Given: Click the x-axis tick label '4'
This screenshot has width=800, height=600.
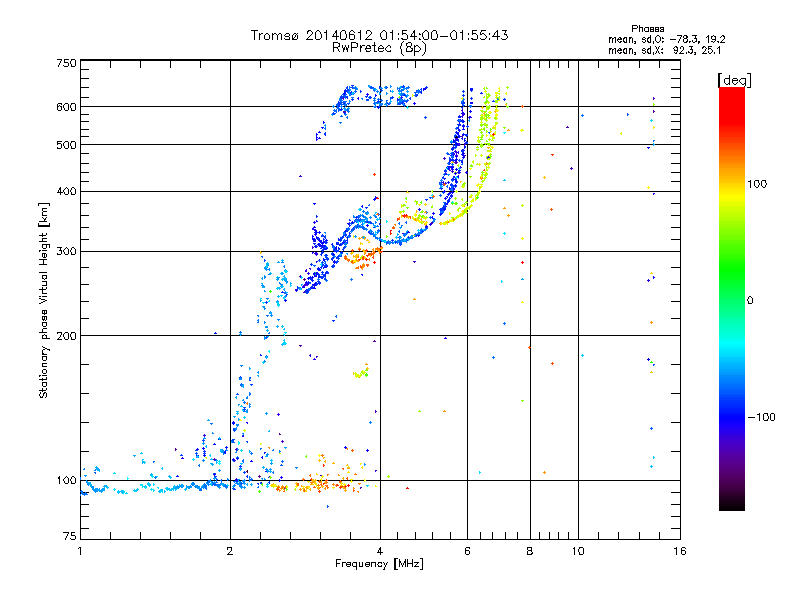Looking at the screenshot, I should tap(380, 551).
